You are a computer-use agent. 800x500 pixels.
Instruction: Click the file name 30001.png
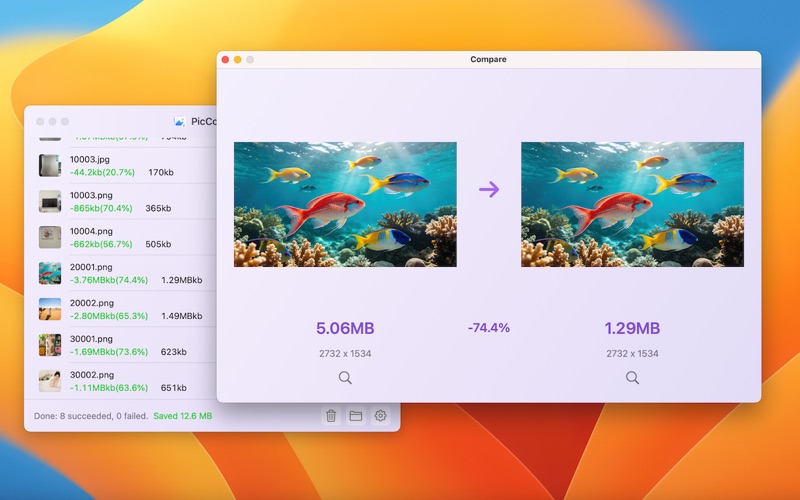(91, 339)
